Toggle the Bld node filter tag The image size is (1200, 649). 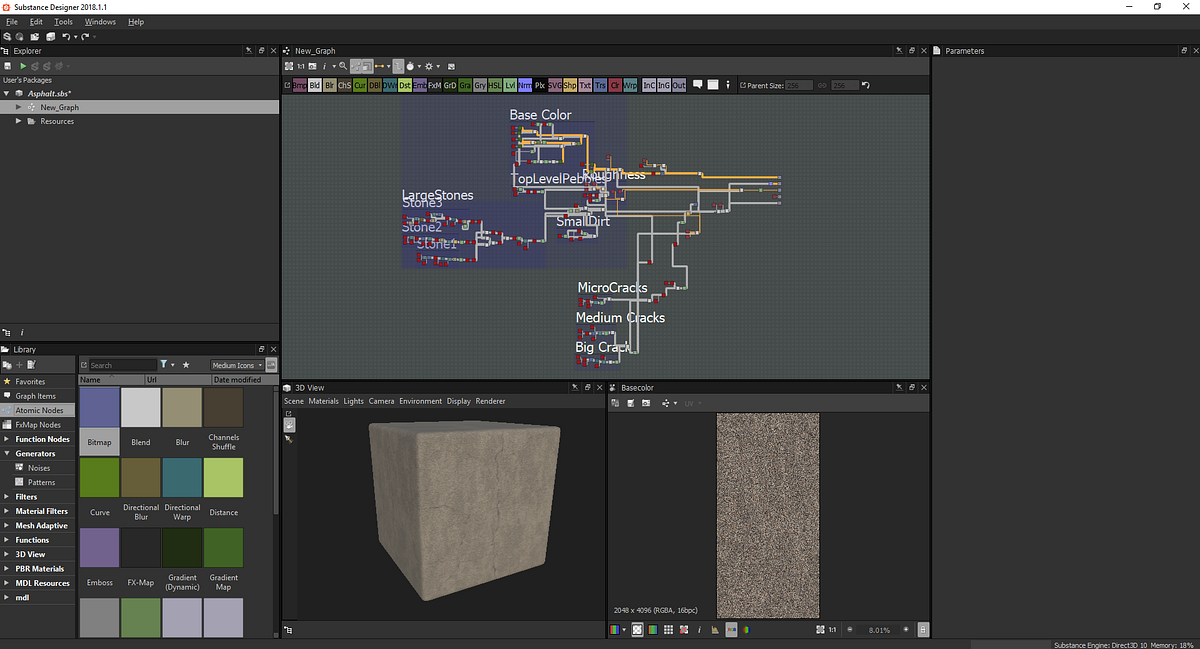click(314, 86)
